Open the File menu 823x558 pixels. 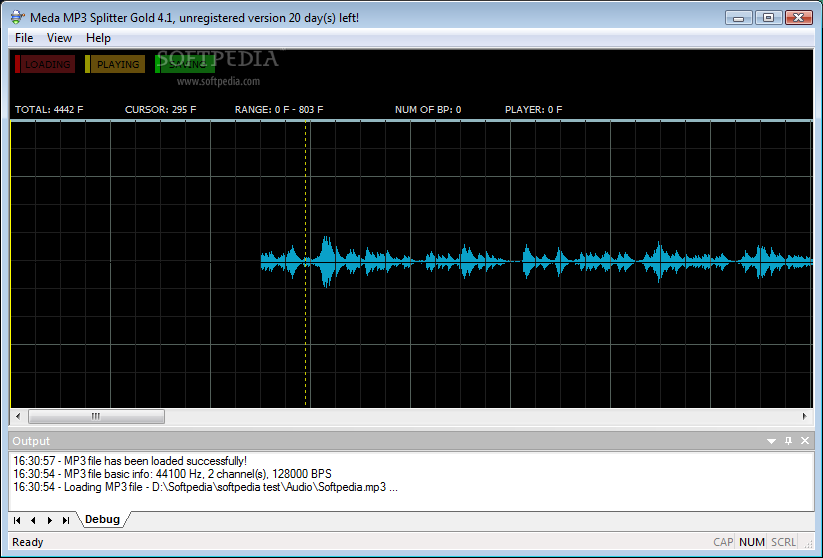click(24, 38)
